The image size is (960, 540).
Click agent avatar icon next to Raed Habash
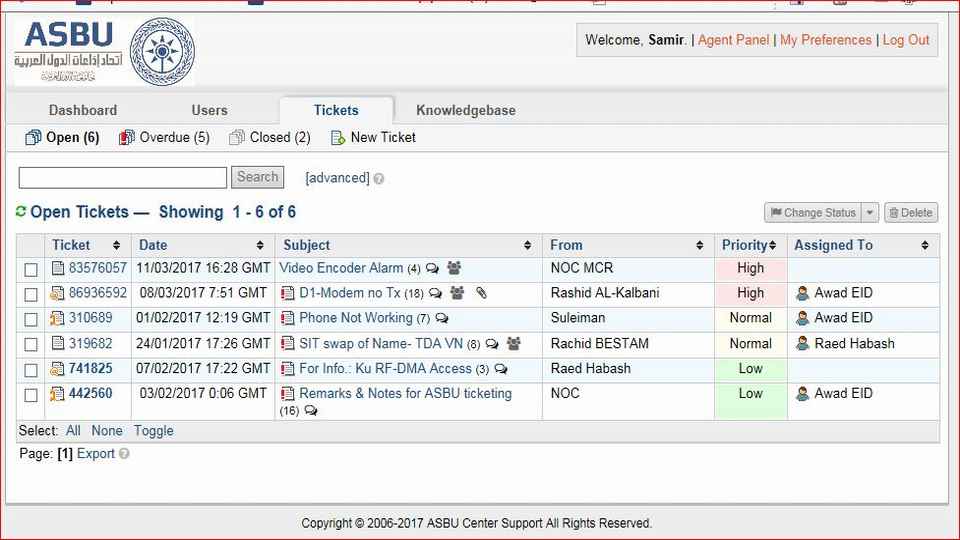tap(802, 343)
